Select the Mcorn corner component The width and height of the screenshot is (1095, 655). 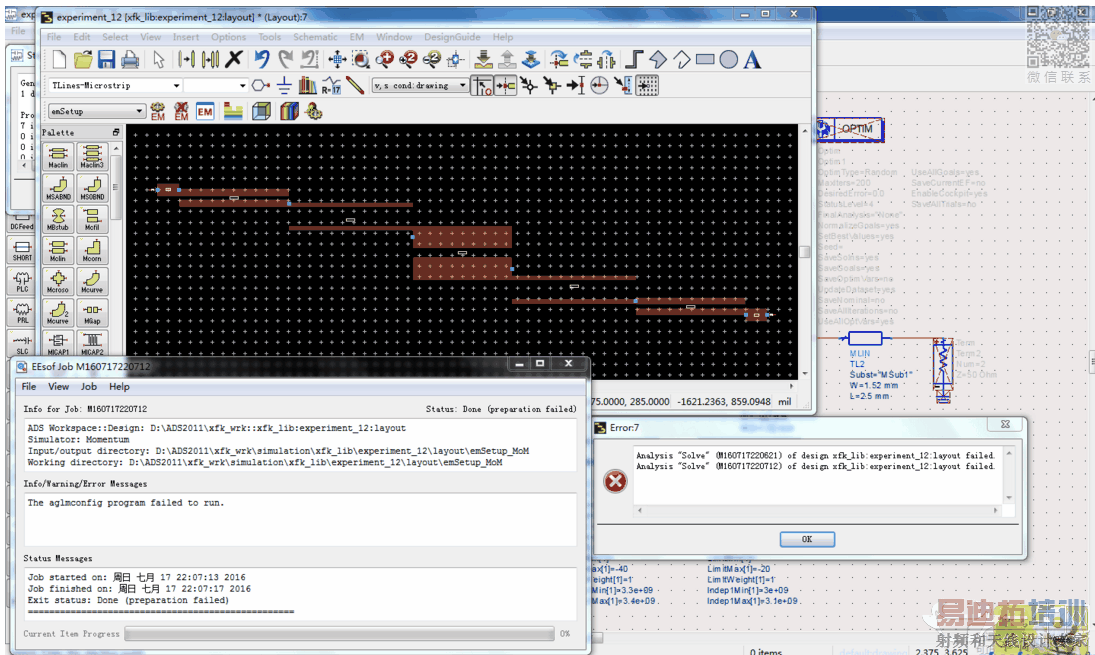tap(91, 251)
